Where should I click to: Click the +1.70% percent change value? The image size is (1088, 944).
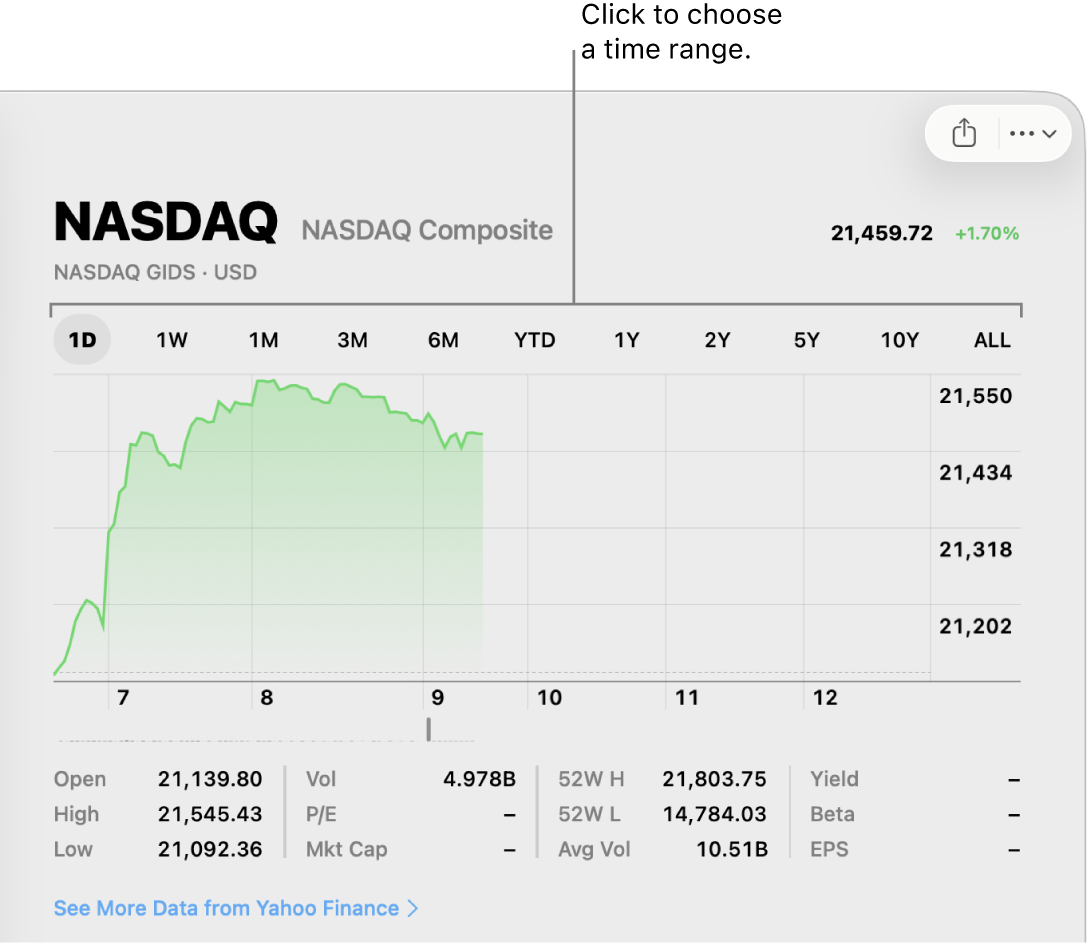[x=987, y=233]
